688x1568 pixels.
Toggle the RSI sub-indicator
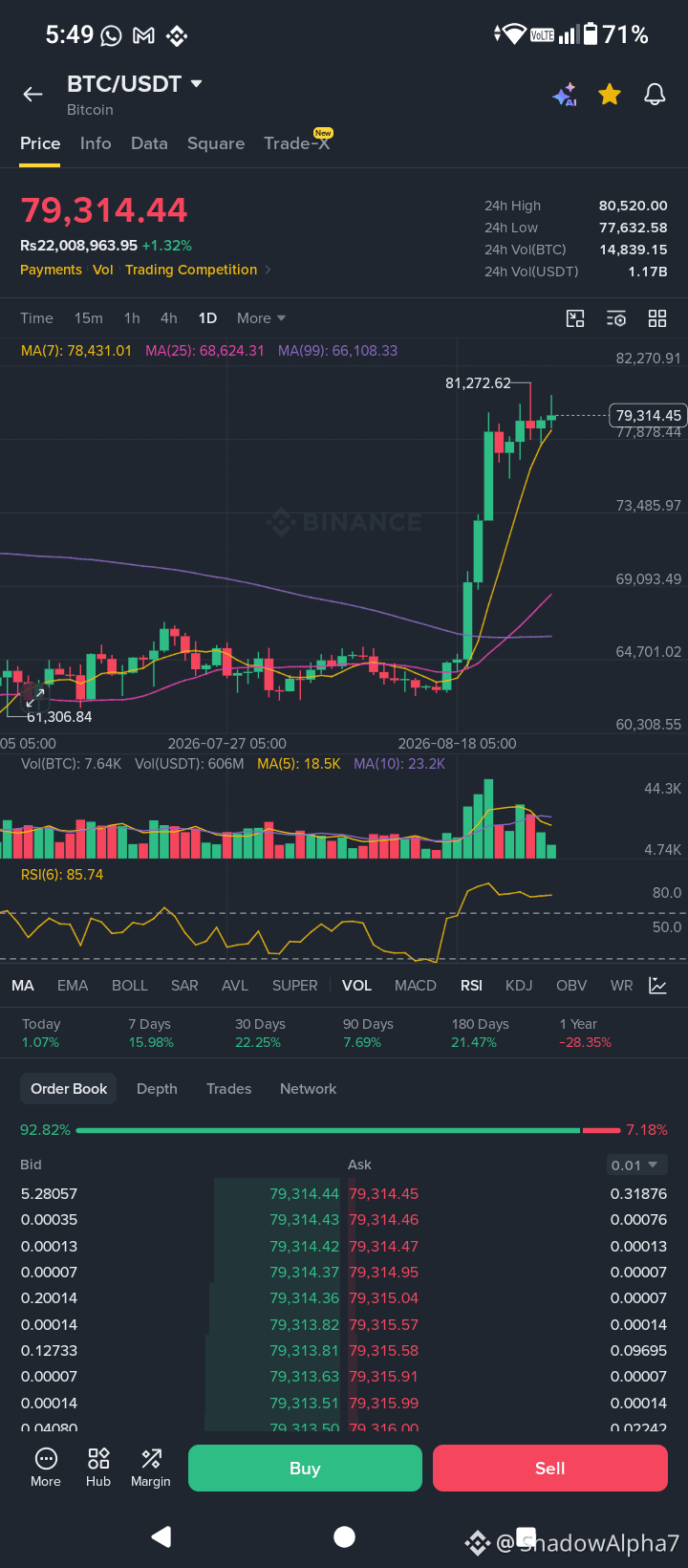pyautogui.click(x=471, y=986)
